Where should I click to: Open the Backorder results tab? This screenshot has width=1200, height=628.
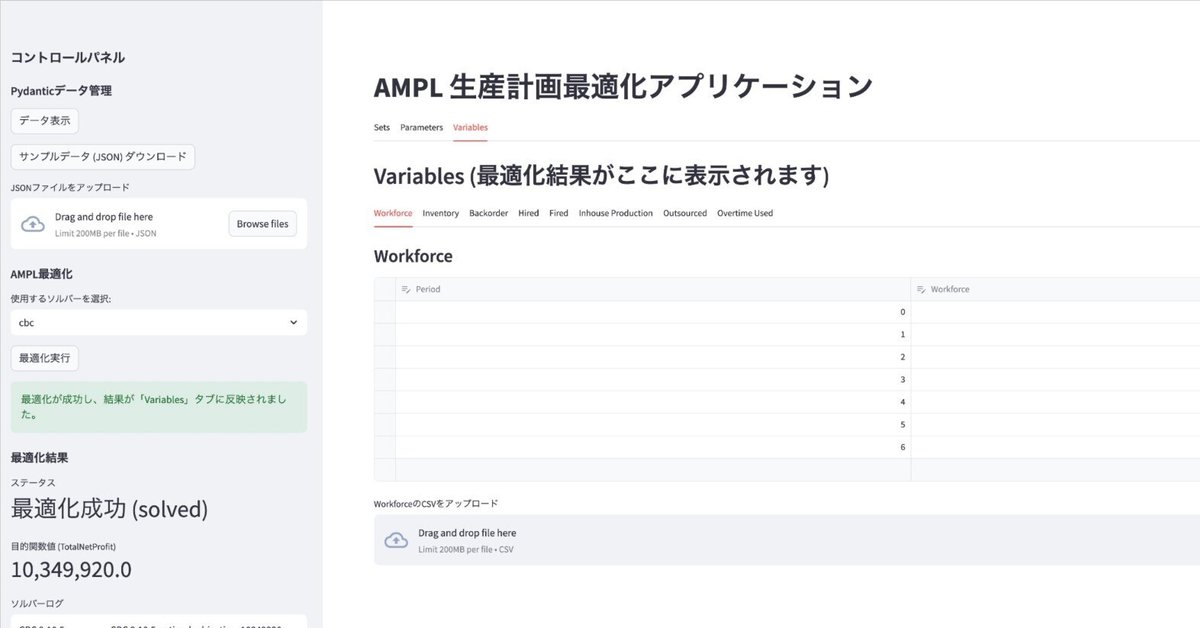tap(488, 212)
